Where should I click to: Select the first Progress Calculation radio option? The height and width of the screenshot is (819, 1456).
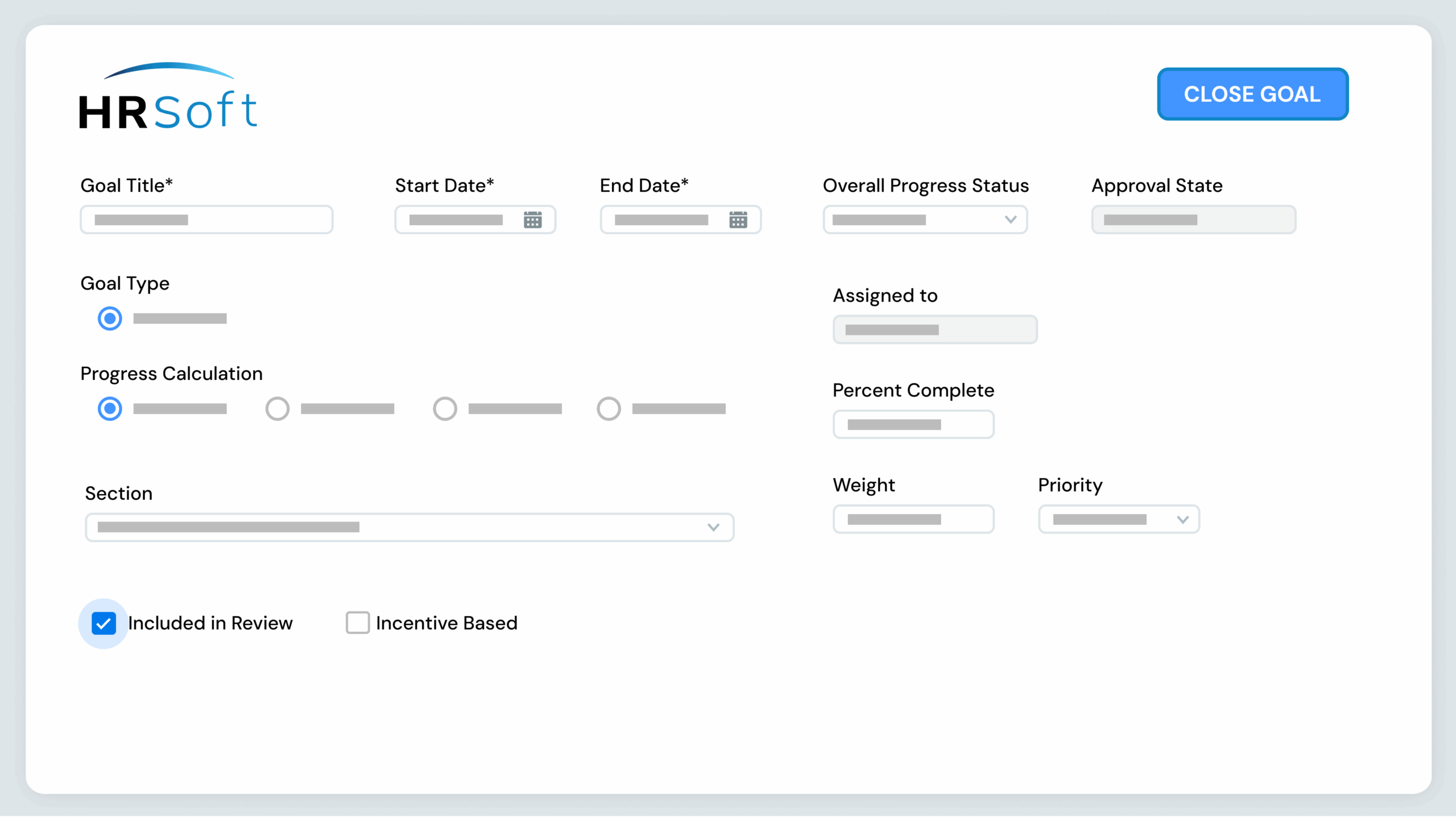110,409
